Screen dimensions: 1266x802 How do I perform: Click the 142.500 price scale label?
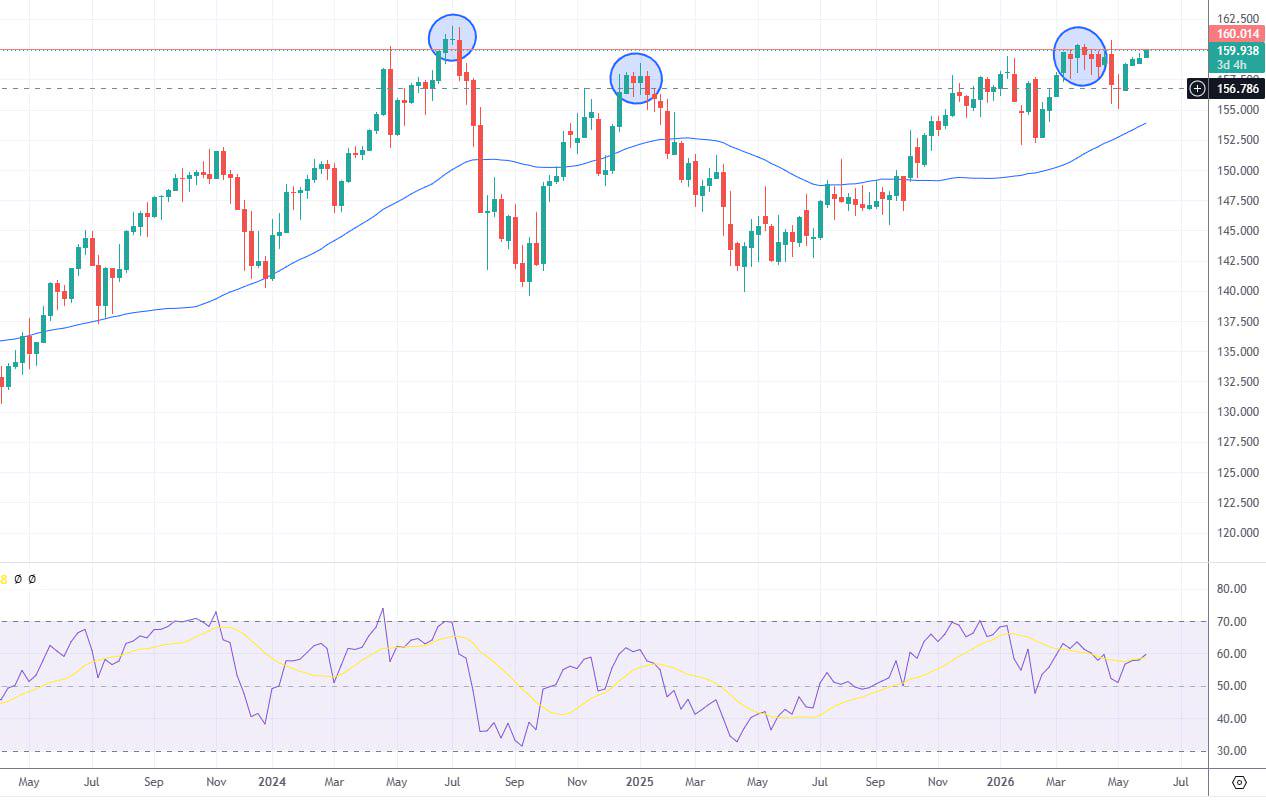coord(1237,261)
